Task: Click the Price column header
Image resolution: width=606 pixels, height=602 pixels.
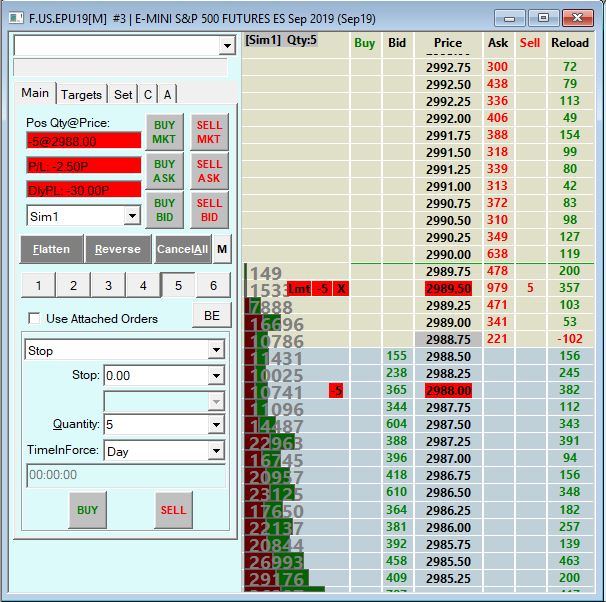Action: 448,43
